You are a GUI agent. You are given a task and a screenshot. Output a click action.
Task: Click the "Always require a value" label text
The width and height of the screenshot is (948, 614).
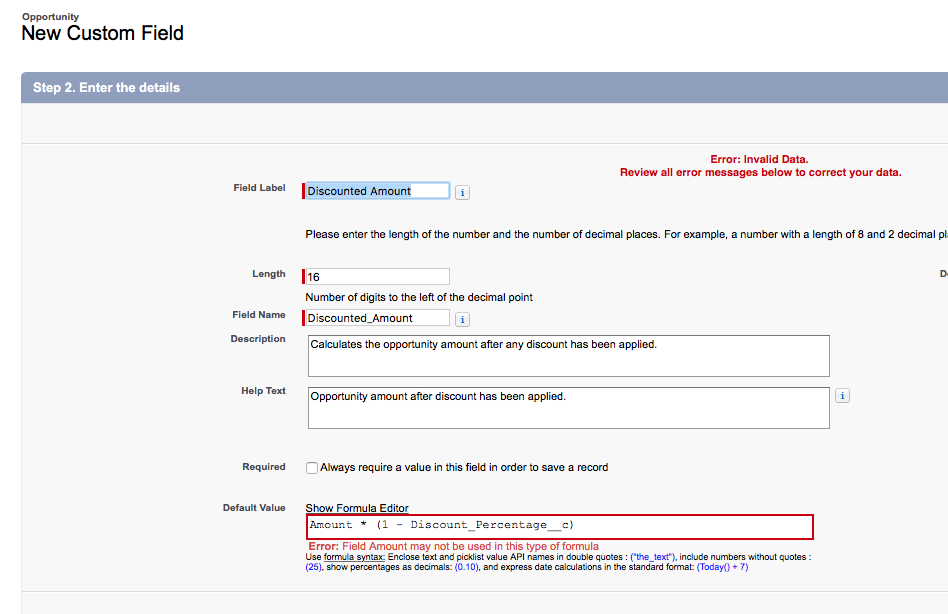464,467
